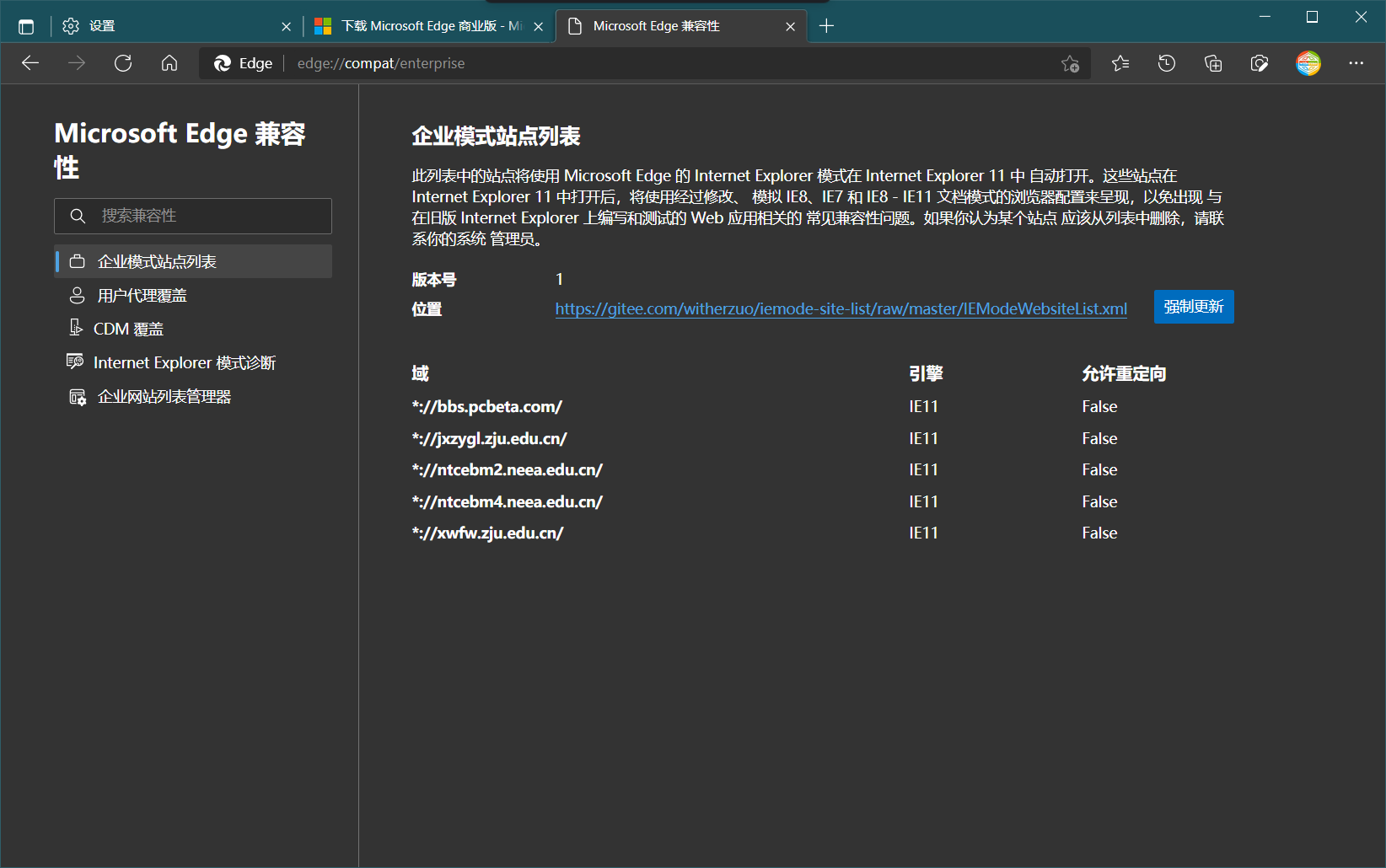The width and height of the screenshot is (1386, 868).
Task: Open Internet Explorer 模式诊断 page
Action: pos(184,363)
